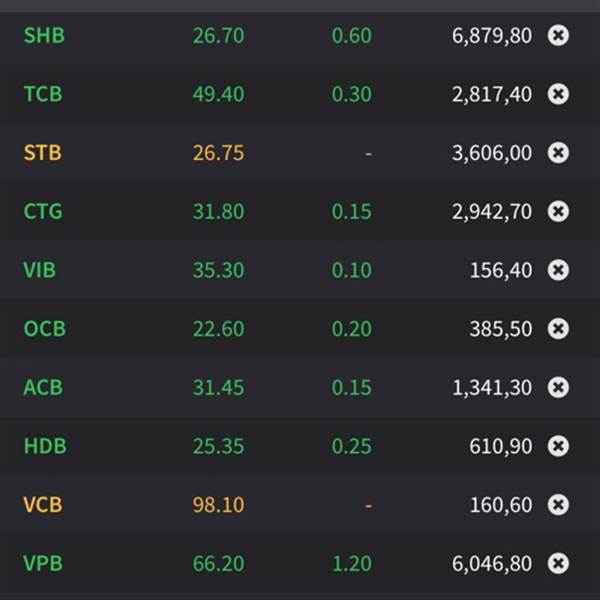Delete ACB from the list
This screenshot has width=600, height=600.
[x=558, y=387]
